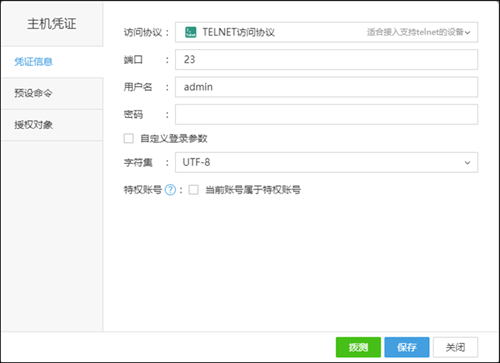Enable the 自定义登录参数 checkbox
The width and height of the screenshot is (500, 363).
(129, 138)
